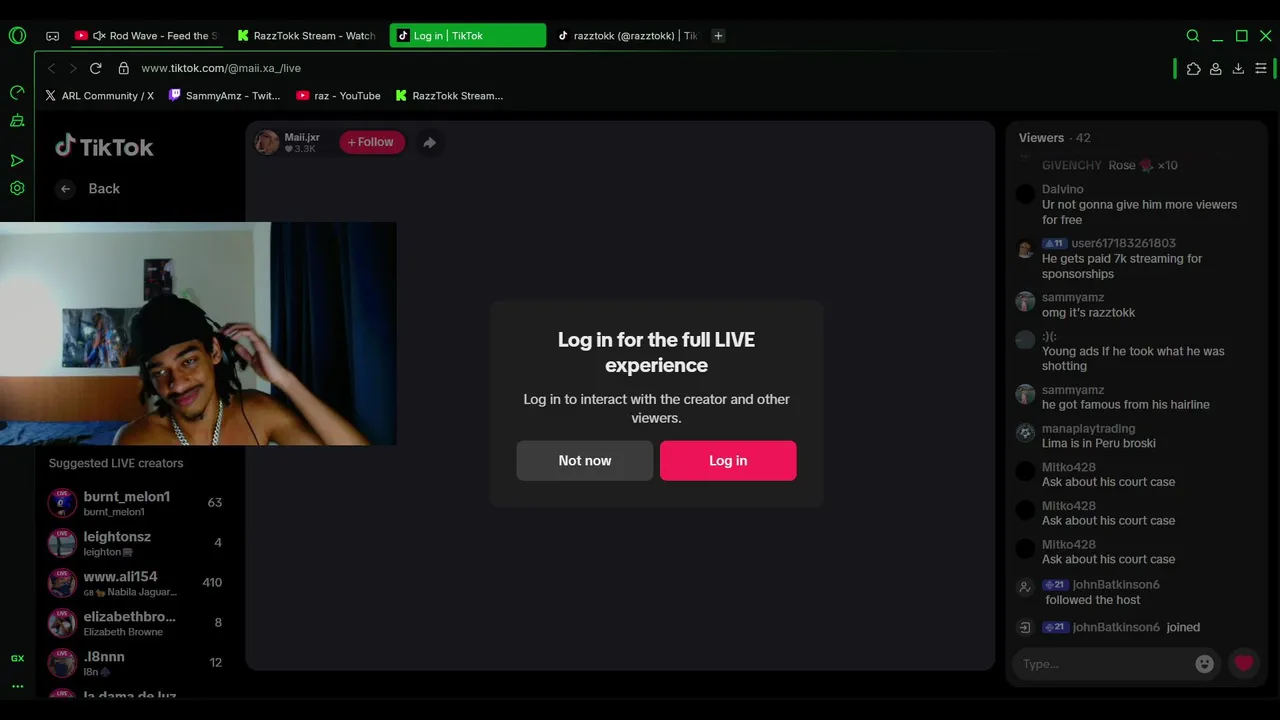Open elizabethbro... live stream

pyautogui.click(x=135, y=623)
